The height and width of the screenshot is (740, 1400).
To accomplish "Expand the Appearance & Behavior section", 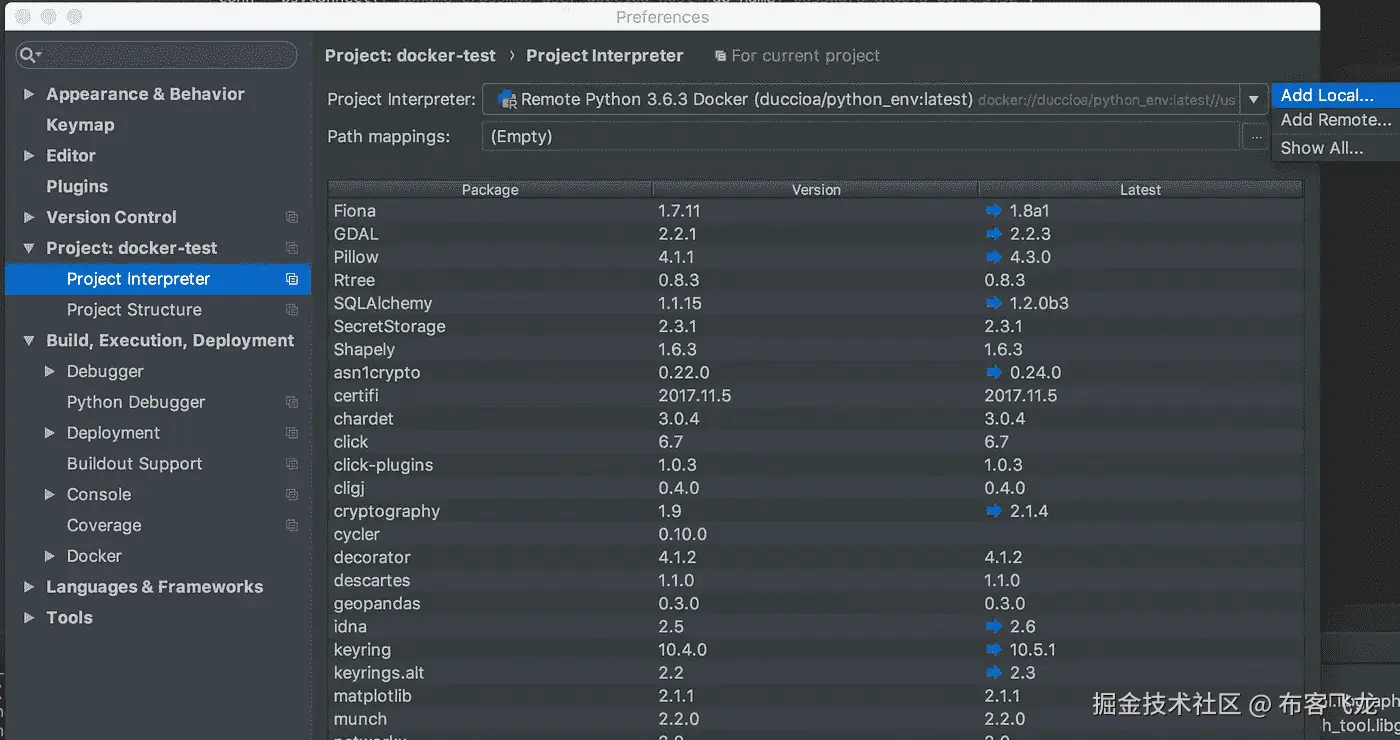I will click(x=29, y=94).
